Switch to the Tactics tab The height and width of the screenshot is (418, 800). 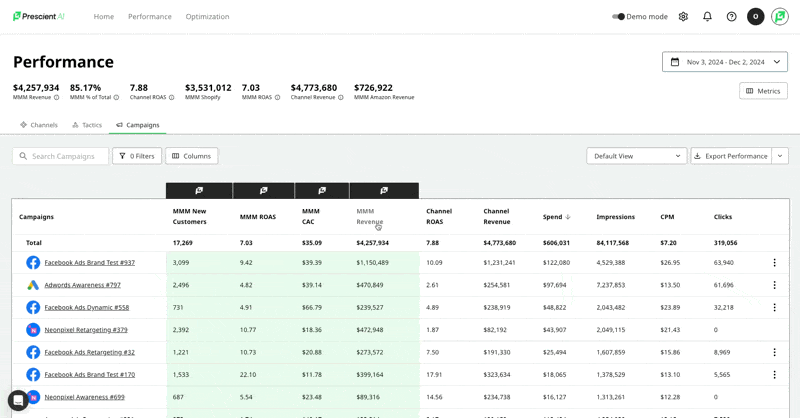(87, 125)
